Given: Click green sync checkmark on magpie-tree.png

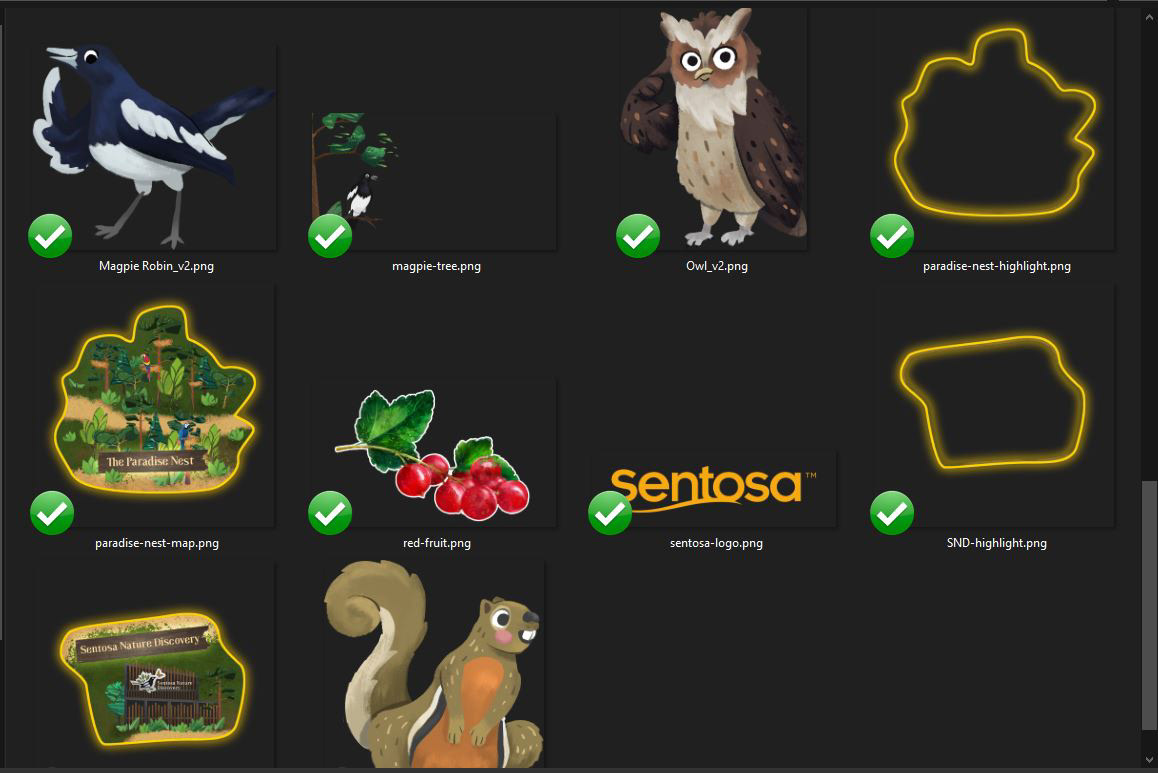Looking at the screenshot, I should (x=330, y=236).
